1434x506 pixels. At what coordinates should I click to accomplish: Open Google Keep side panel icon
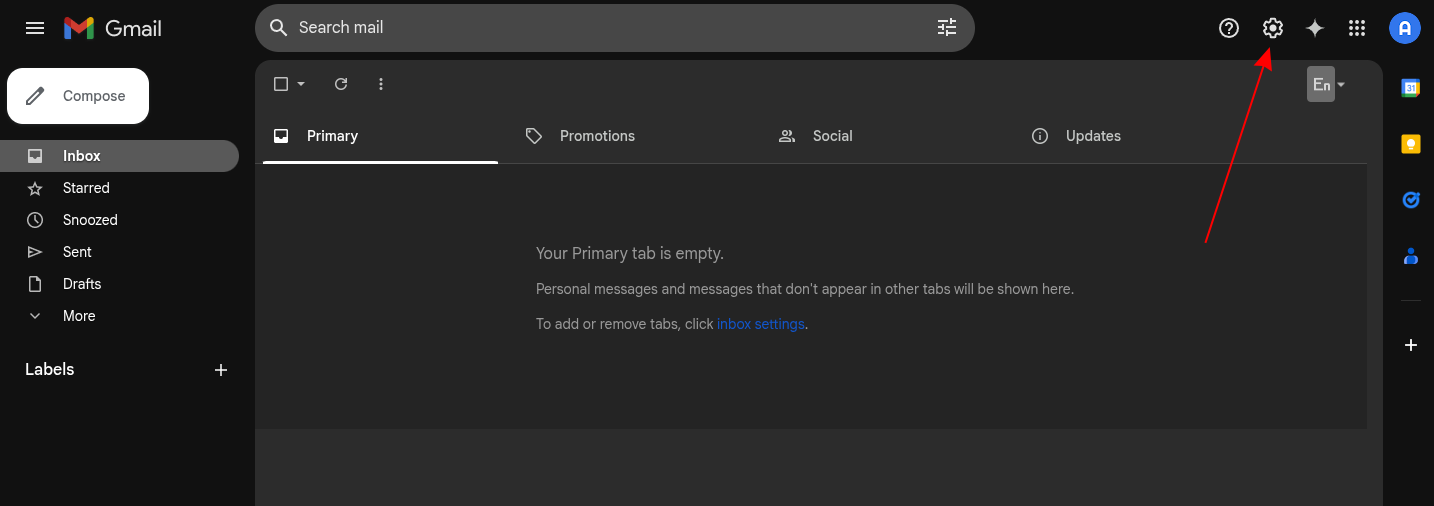[1410, 144]
